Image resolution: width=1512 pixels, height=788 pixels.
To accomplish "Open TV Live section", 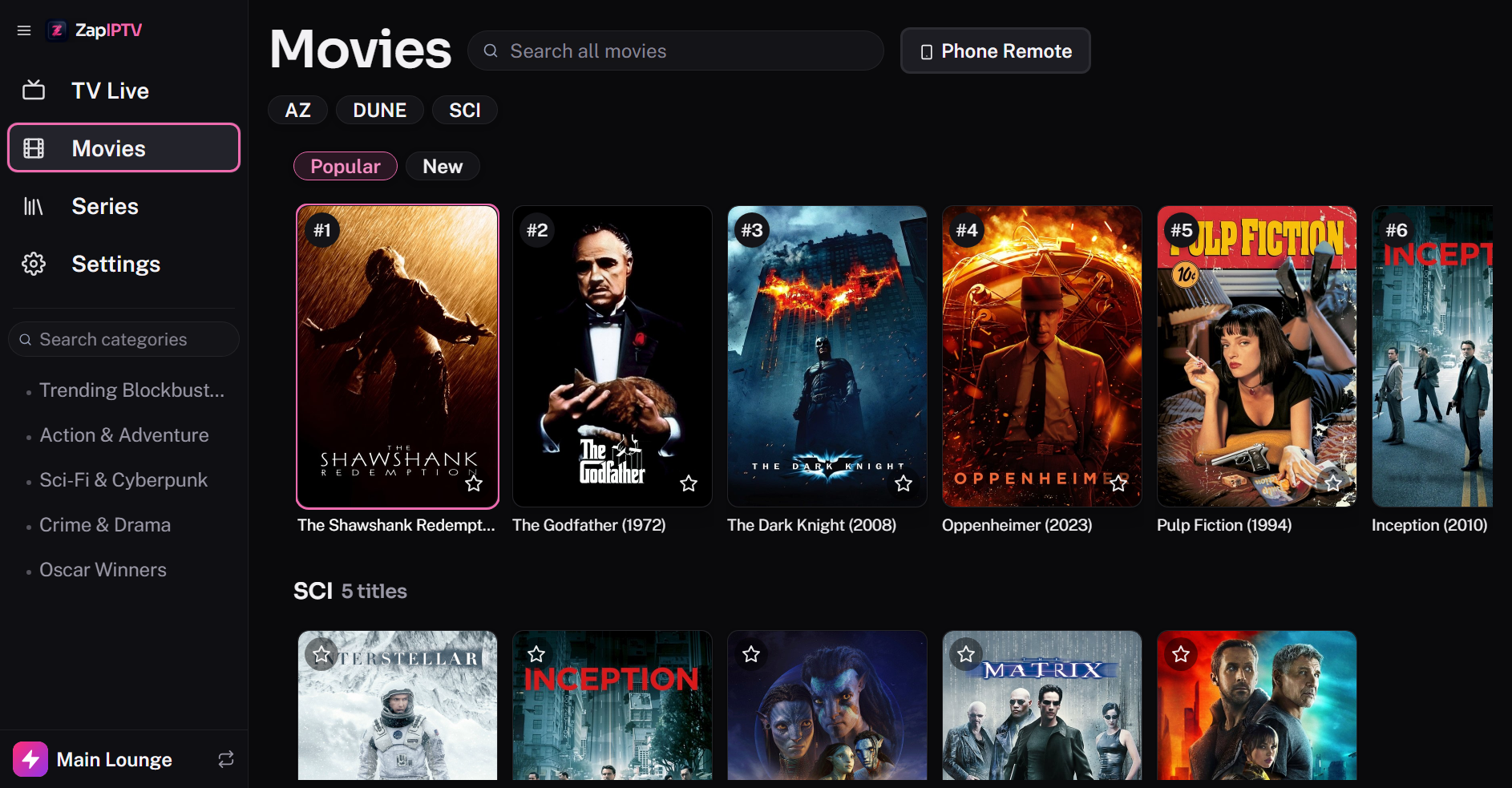I will click(123, 91).
